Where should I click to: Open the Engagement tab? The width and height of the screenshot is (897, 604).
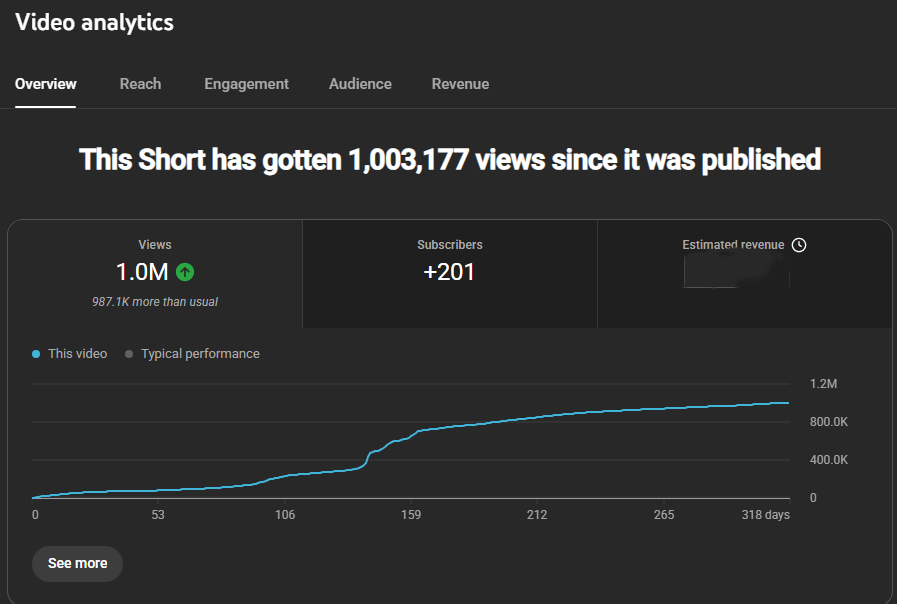[247, 84]
